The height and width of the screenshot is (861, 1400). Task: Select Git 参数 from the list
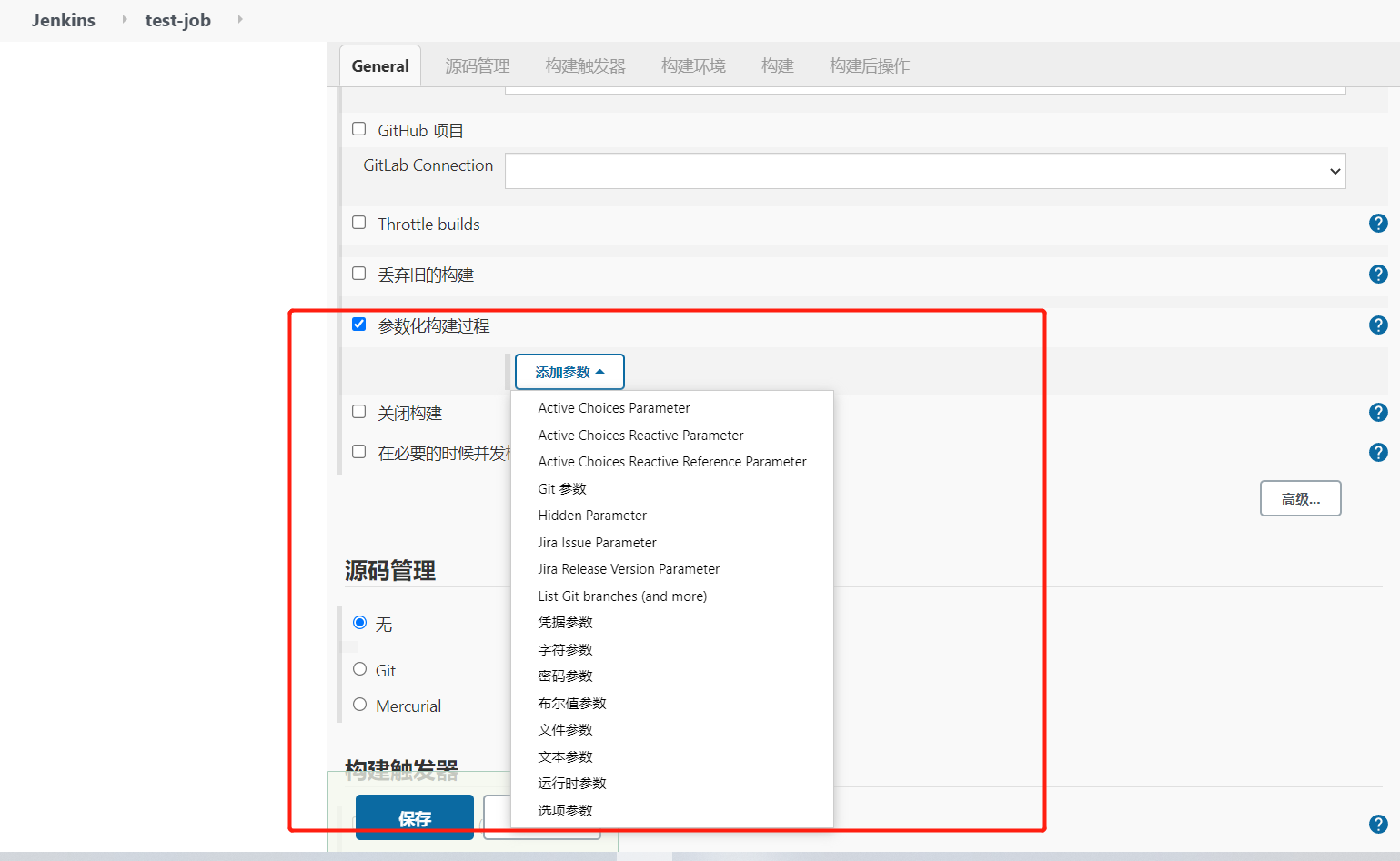(672, 489)
